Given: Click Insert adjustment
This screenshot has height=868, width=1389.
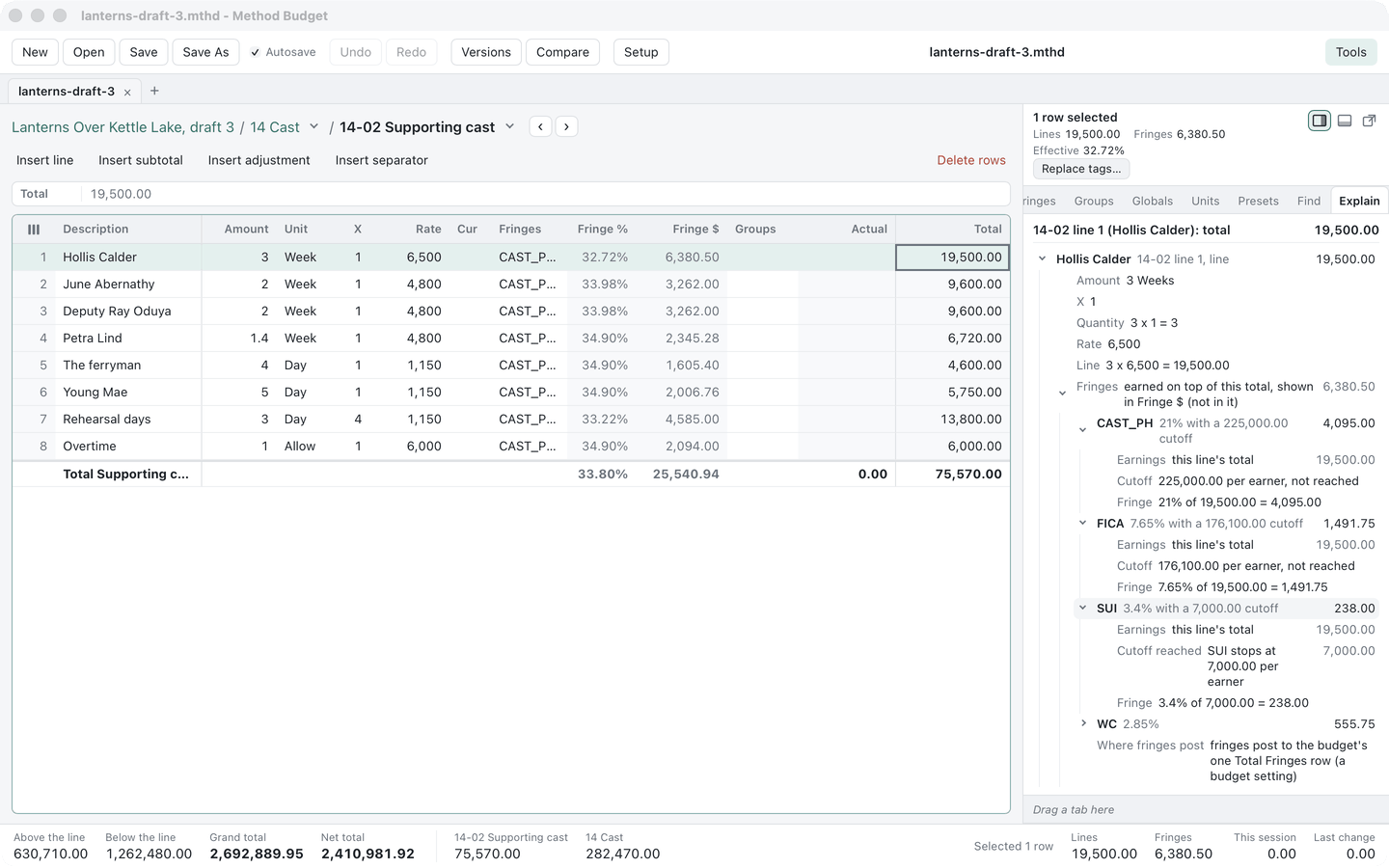Looking at the screenshot, I should 259,160.
